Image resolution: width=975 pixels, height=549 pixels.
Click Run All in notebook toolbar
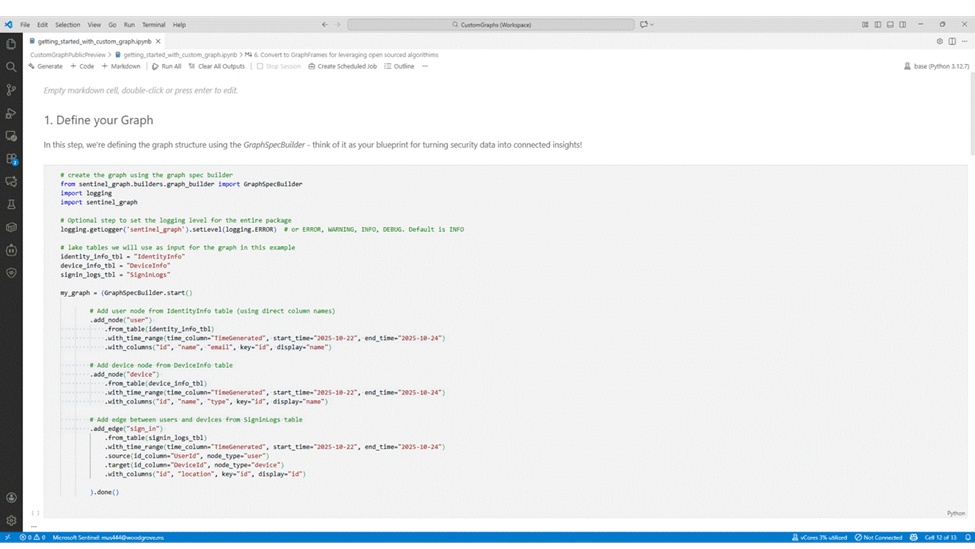[166, 66]
